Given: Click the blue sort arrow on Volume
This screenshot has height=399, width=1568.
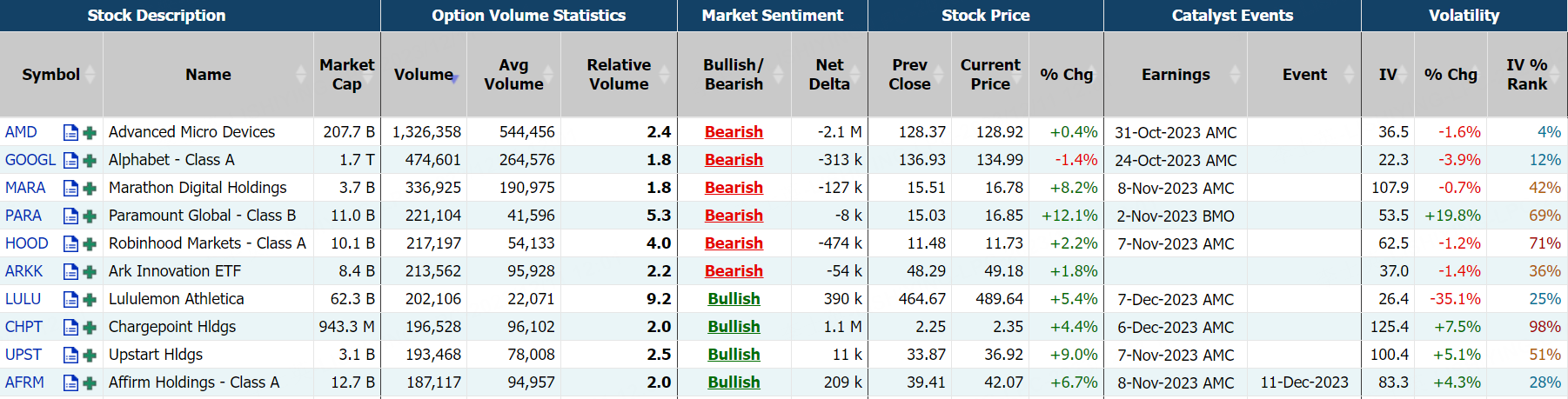Looking at the screenshot, I should coord(454,79).
